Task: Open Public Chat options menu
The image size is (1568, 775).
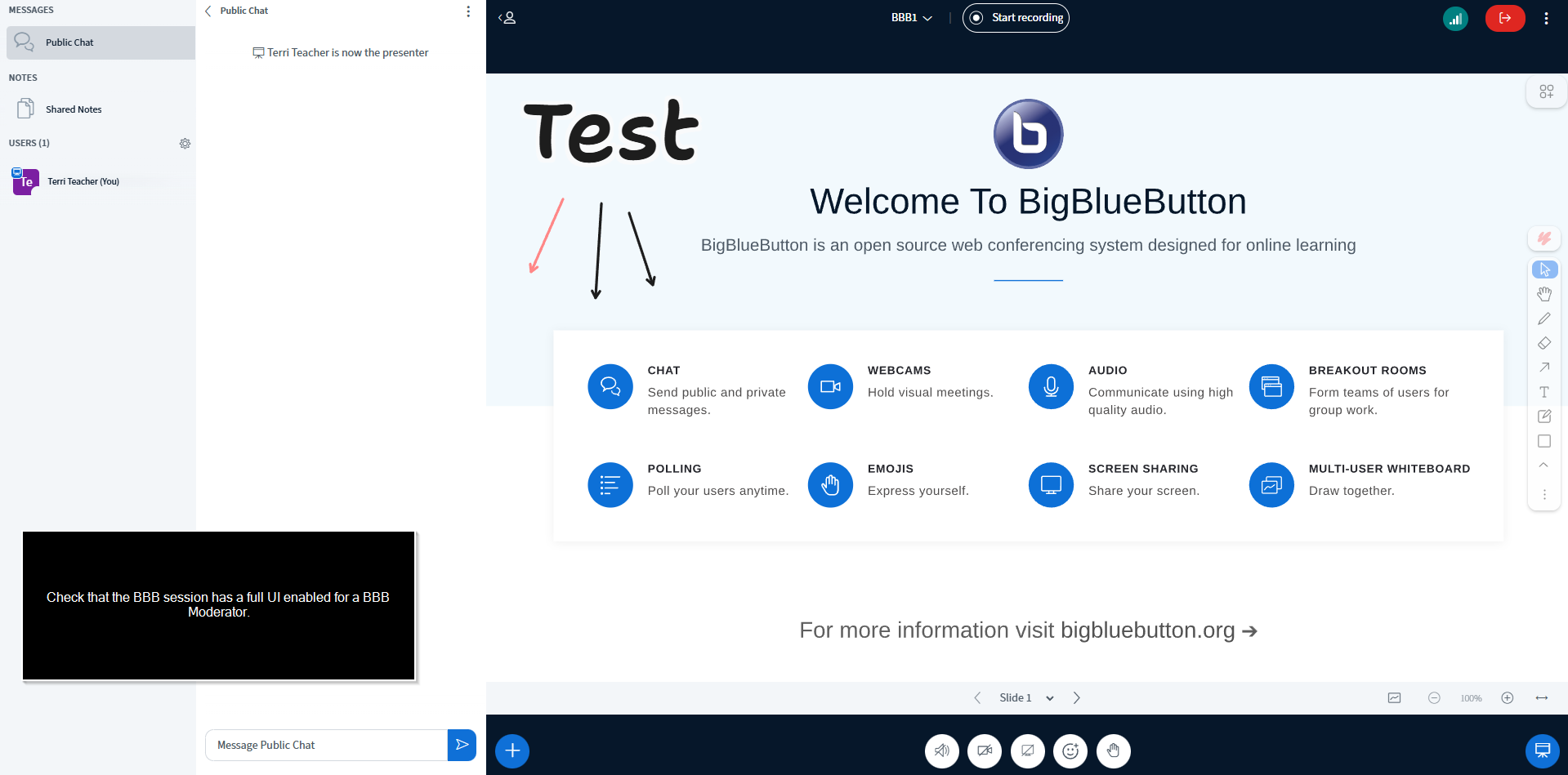Action: pyautogui.click(x=468, y=11)
